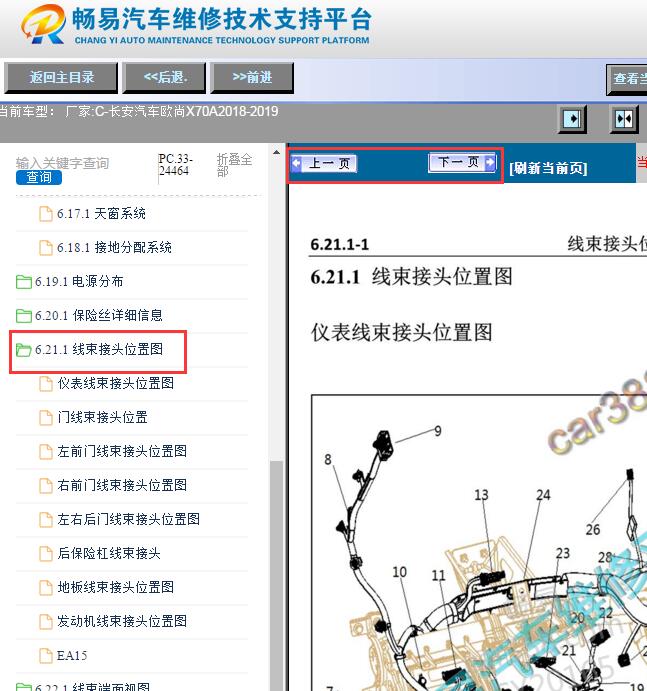Click the 6.20.1 保险丝详细信息 folder icon
647x691 pixels.
(23, 316)
